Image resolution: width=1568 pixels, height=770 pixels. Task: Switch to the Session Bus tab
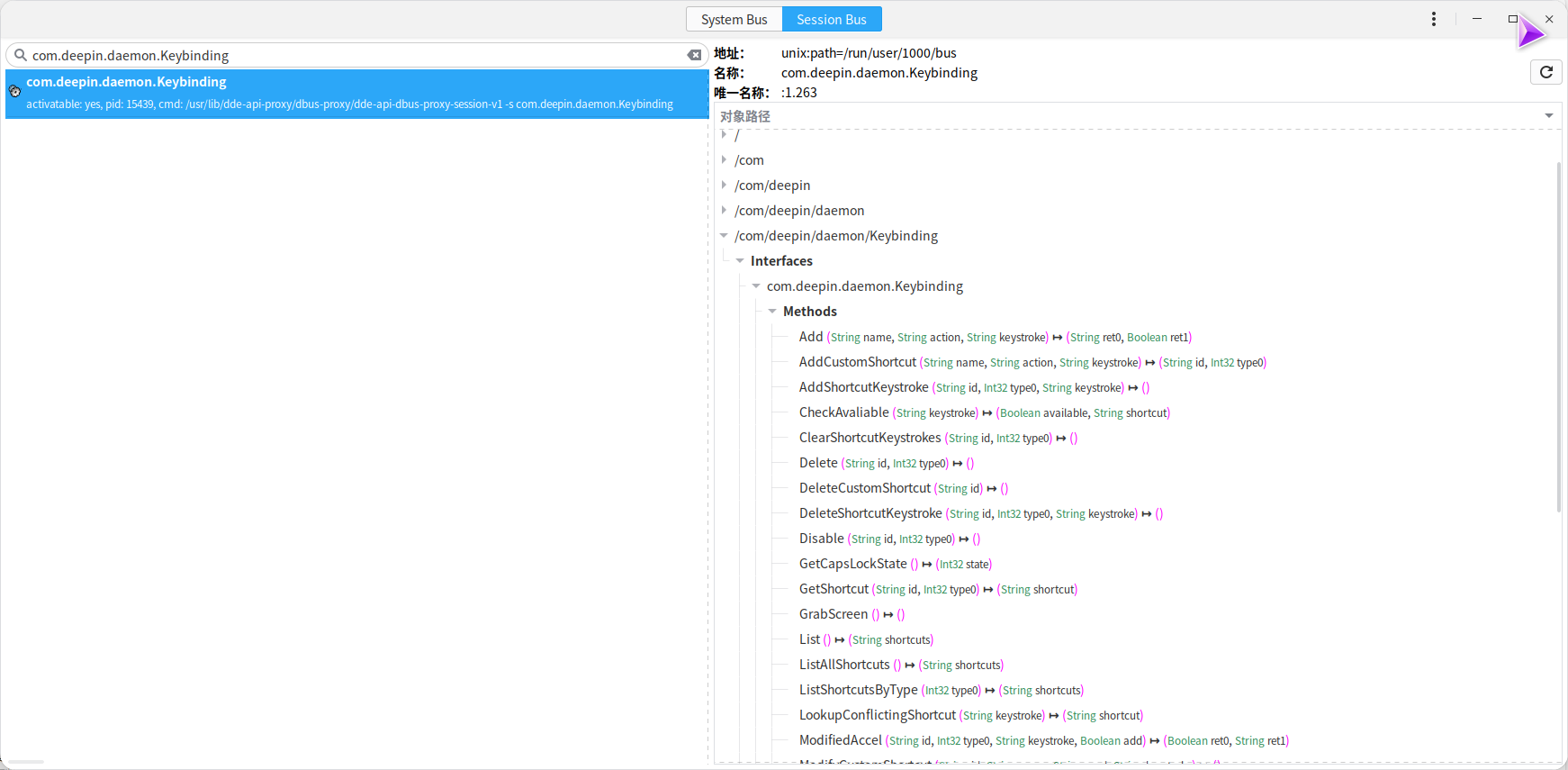(x=831, y=19)
